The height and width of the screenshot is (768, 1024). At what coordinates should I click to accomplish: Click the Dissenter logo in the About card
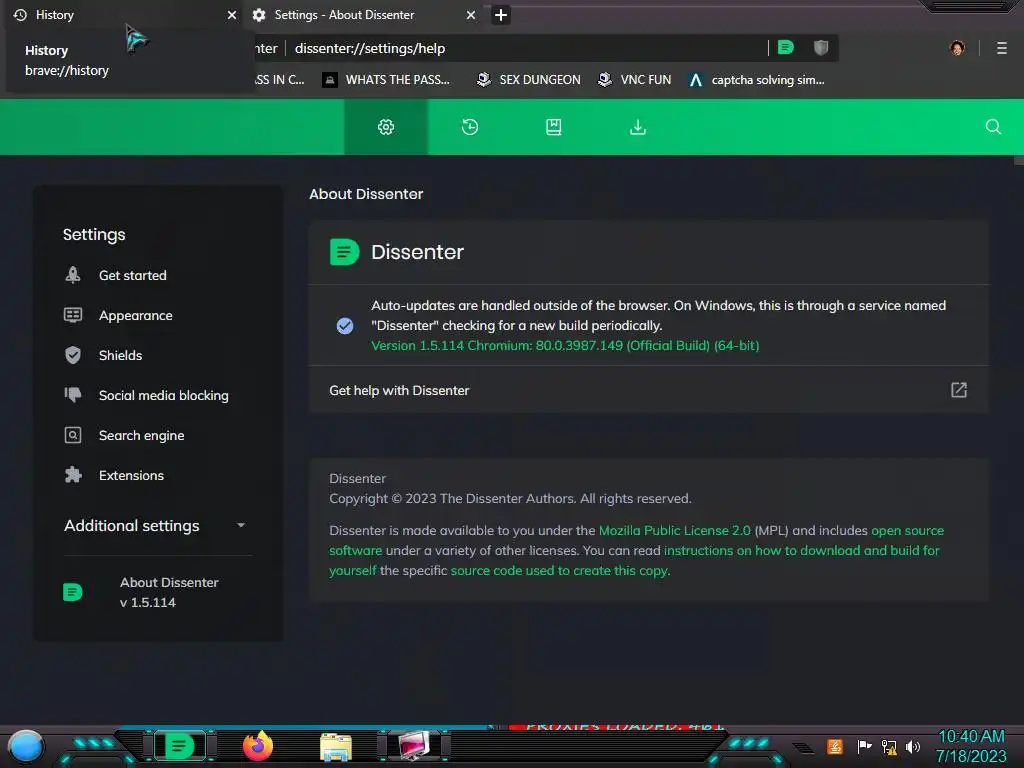[345, 252]
